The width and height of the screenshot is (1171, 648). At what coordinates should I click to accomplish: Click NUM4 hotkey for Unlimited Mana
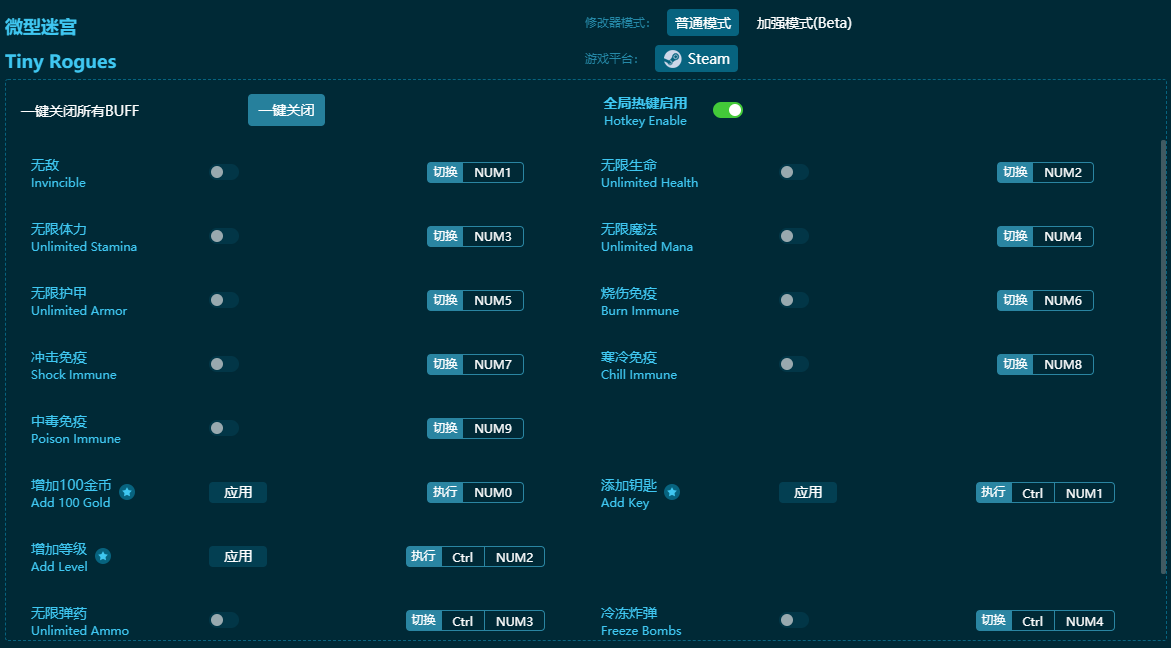pos(1063,237)
